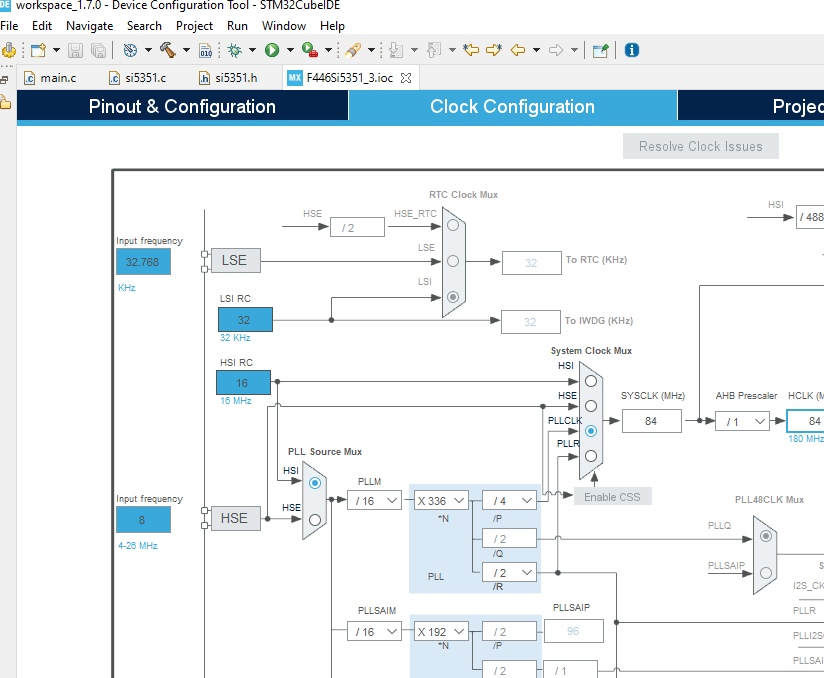Open the Debug configurations dropdown arrow

point(252,50)
